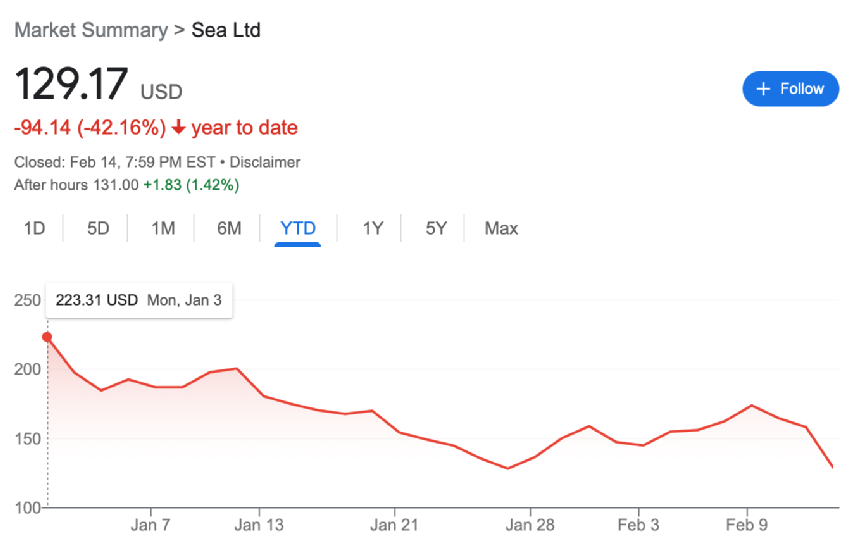Click the Sea Ltd title text
The width and height of the screenshot is (861, 540).
(226, 30)
